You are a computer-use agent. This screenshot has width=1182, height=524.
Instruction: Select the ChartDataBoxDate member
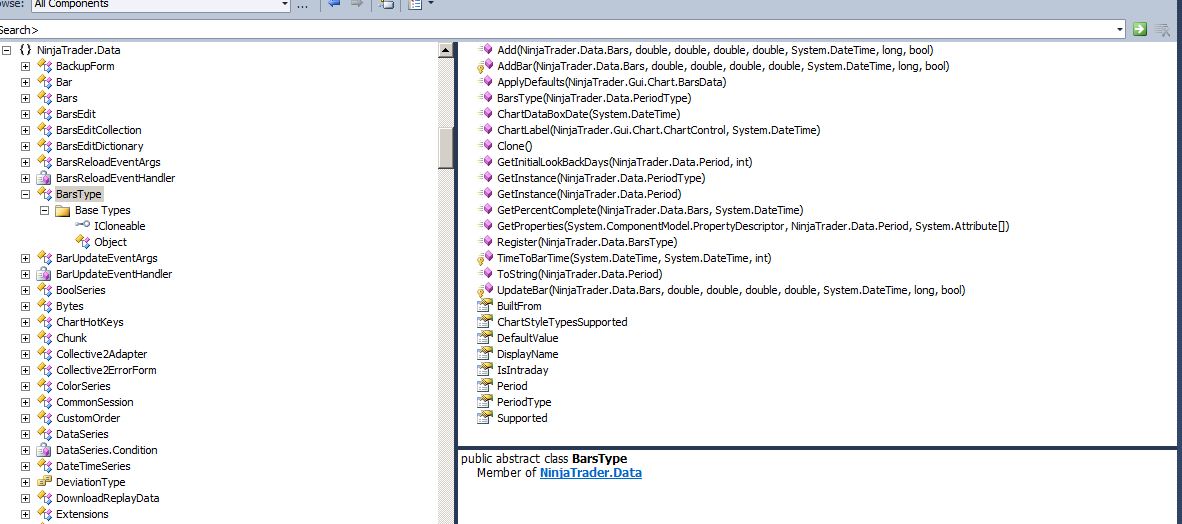tap(589, 115)
